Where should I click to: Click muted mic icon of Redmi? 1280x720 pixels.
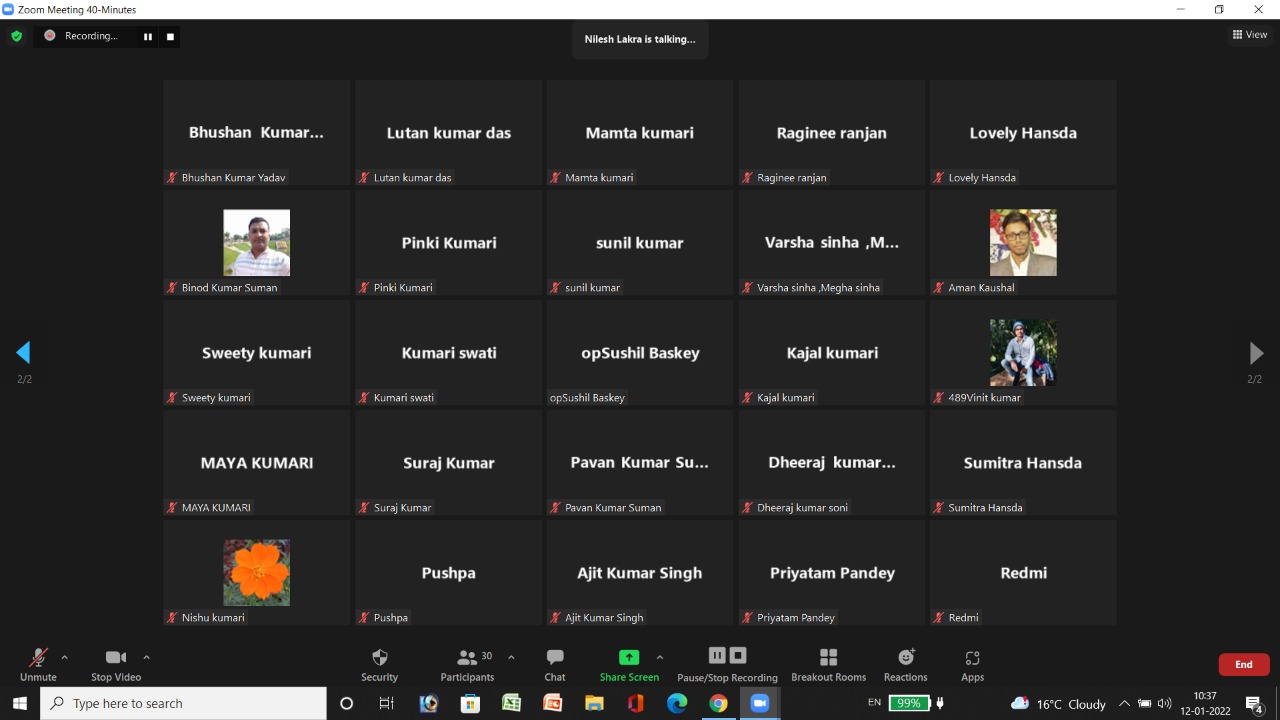(x=939, y=617)
